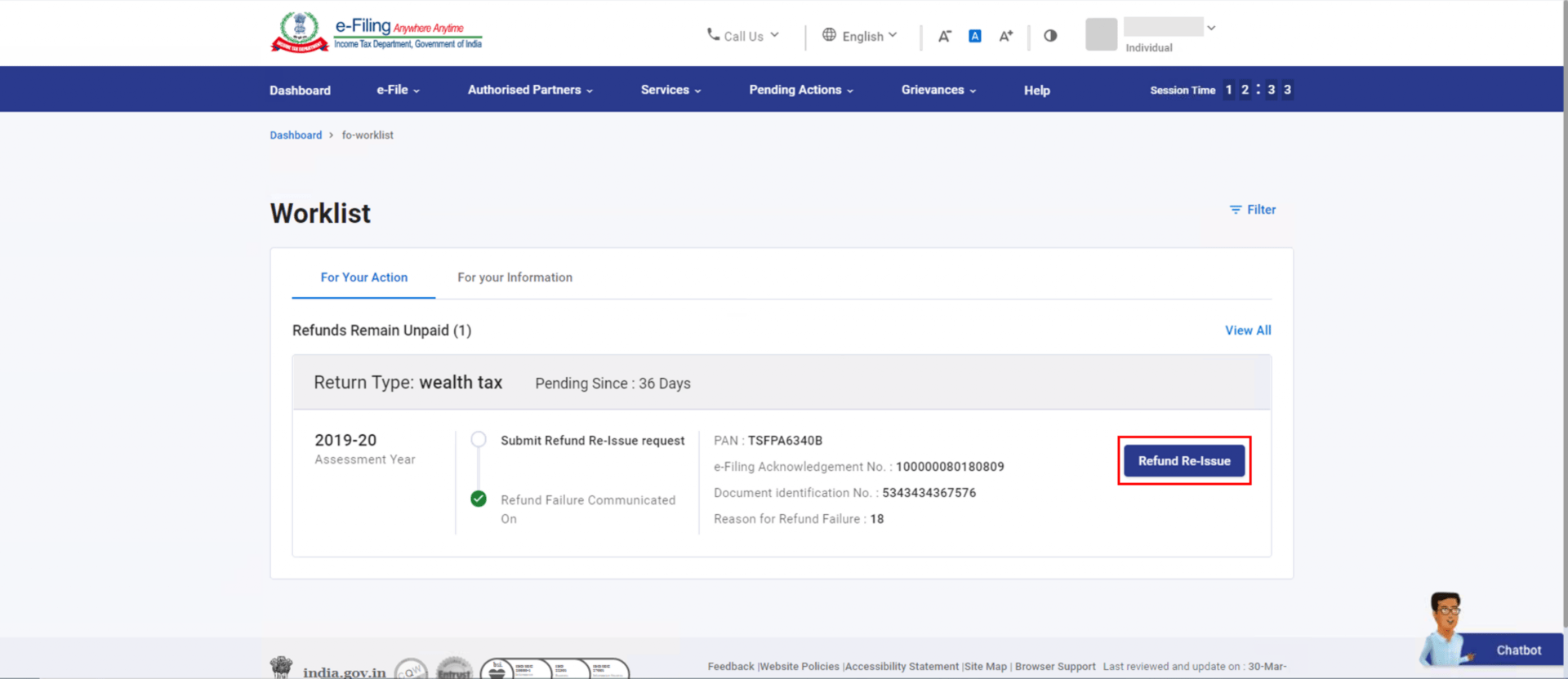
Task: Increase font size with A+ icon
Action: point(1005,36)
